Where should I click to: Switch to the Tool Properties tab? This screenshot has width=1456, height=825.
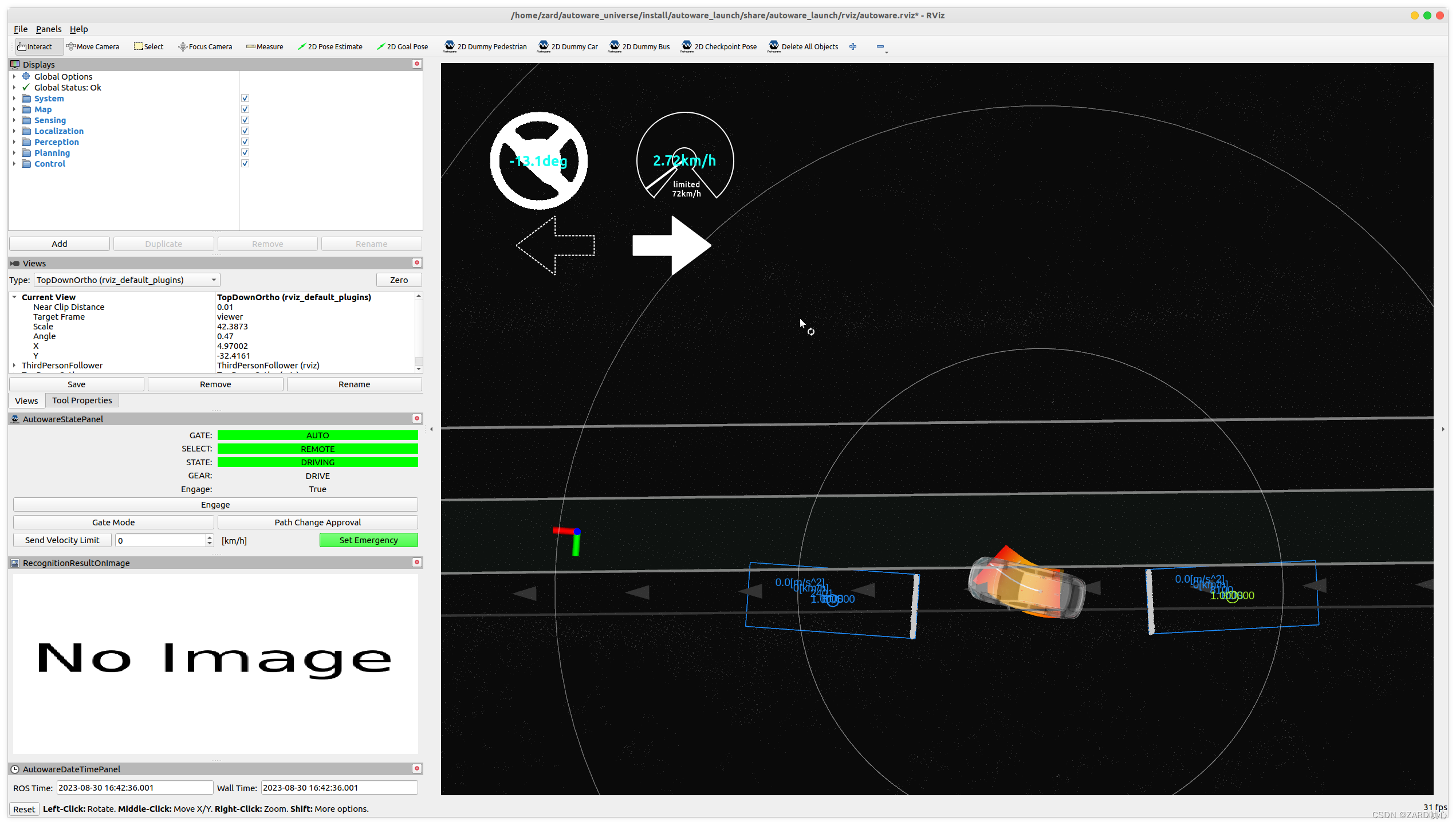tap(82, 400)
